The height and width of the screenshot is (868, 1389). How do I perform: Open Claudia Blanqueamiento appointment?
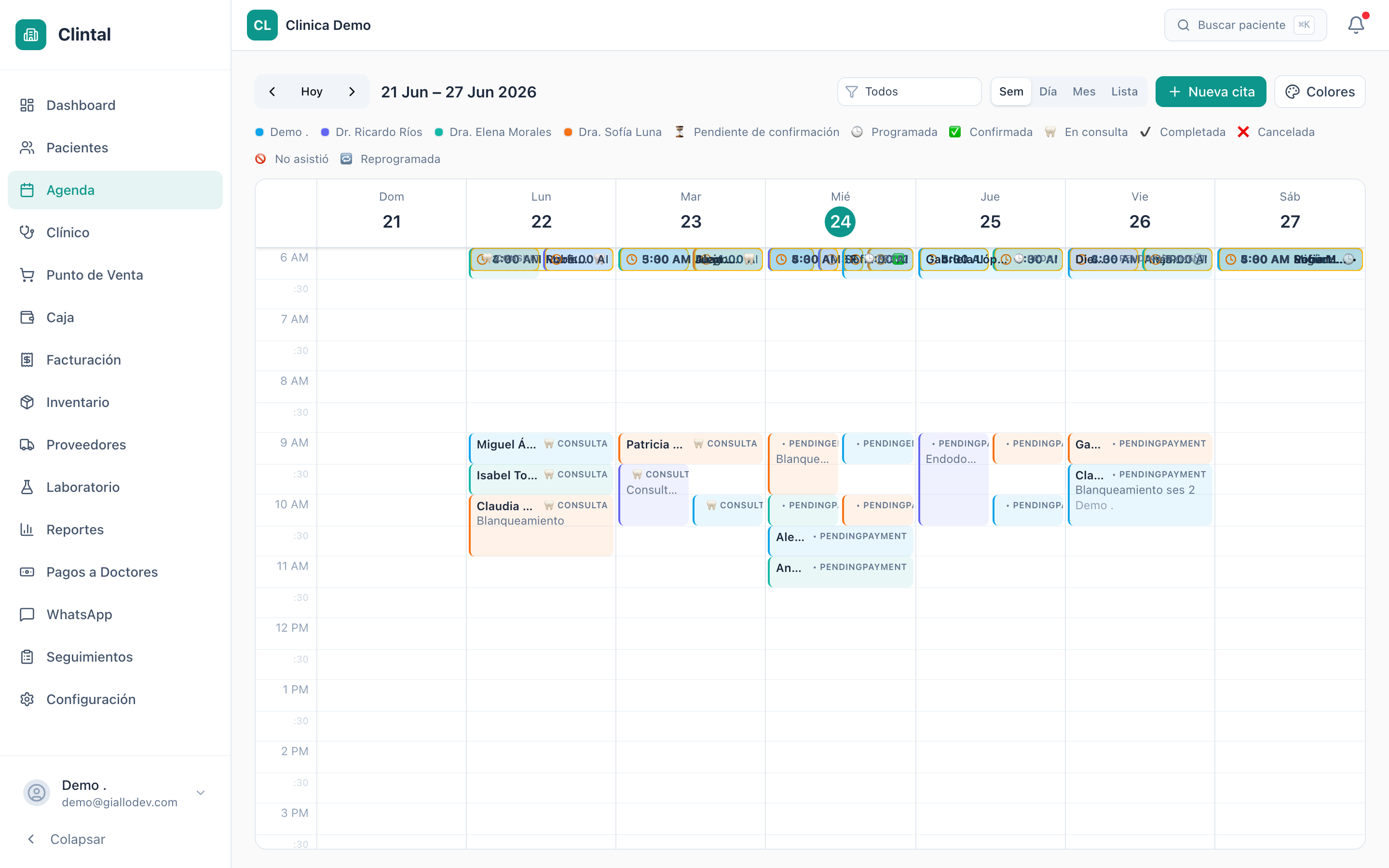(x=541, y=525)
